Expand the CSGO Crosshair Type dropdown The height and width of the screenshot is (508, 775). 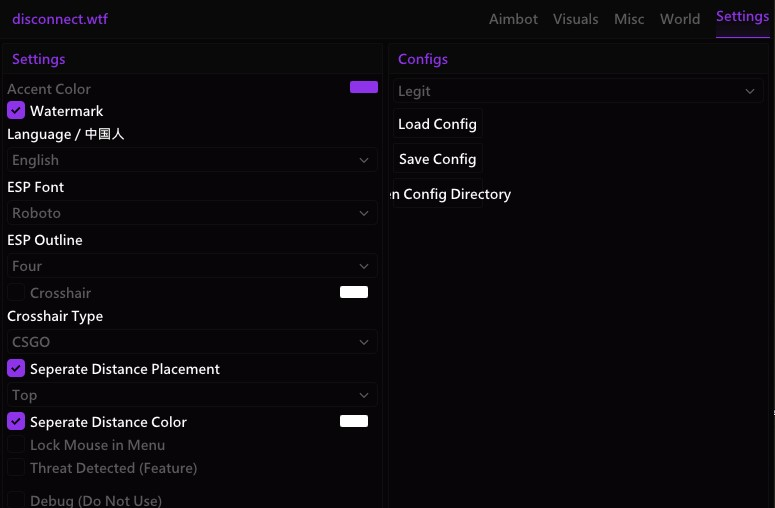tap(192, 342)
